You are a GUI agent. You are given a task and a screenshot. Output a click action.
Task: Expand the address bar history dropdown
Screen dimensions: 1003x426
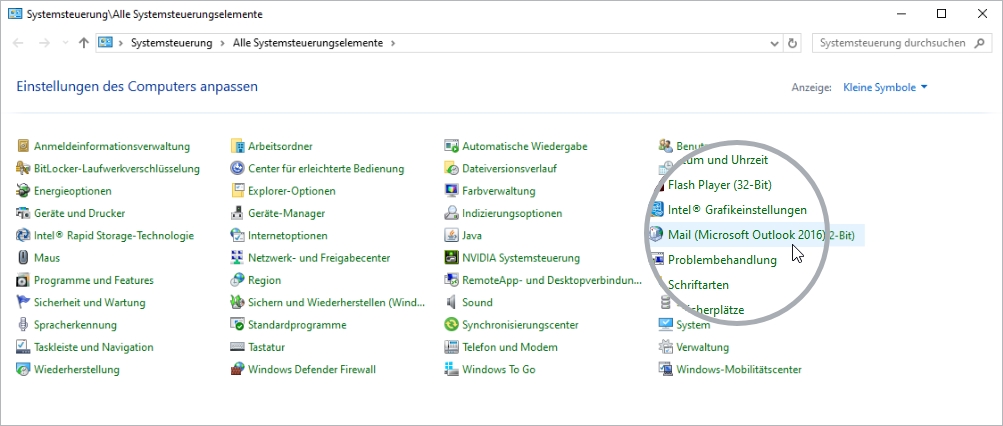[775, 43]
